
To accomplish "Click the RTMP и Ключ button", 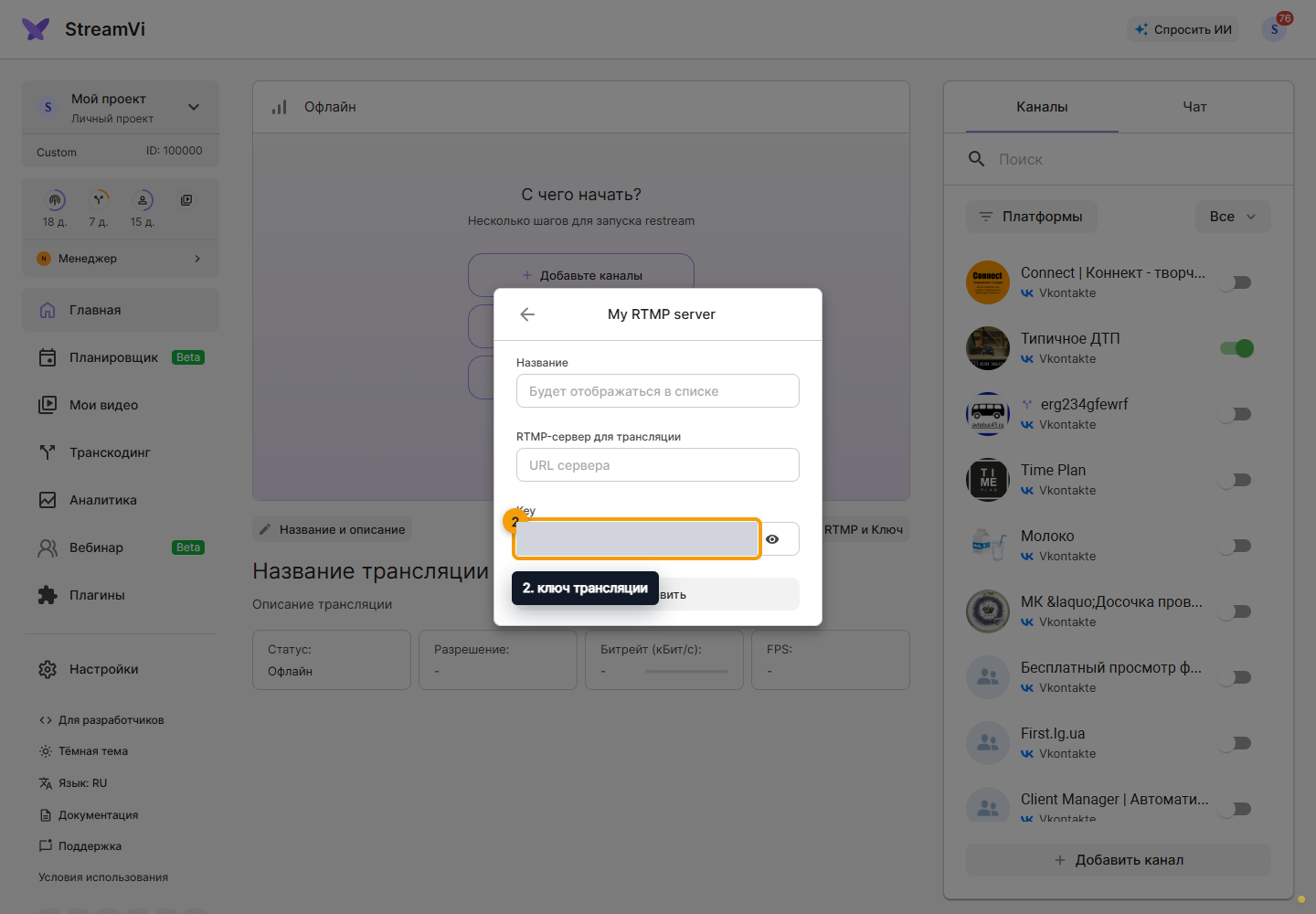I will tap(864, 529).
